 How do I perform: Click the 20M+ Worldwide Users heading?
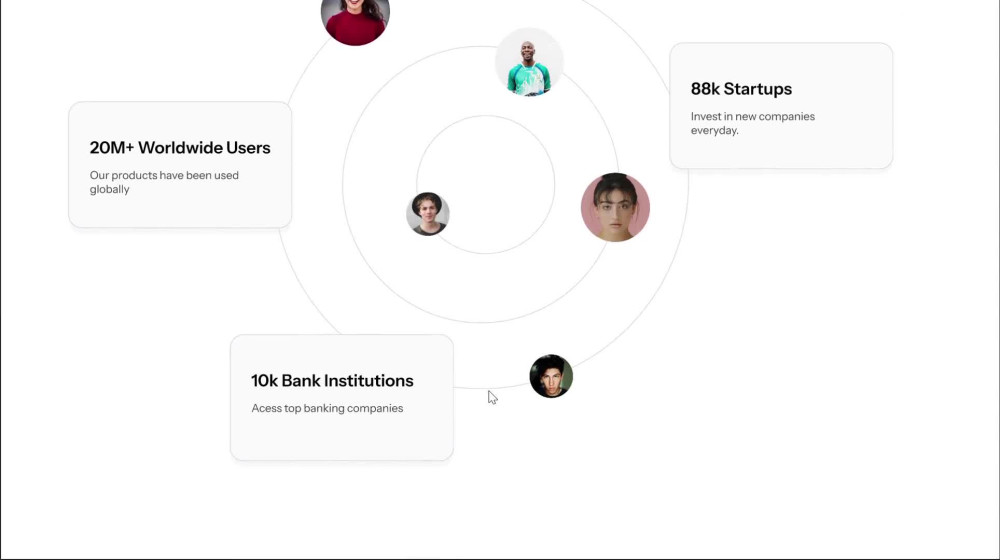click(x=180, y=148)
